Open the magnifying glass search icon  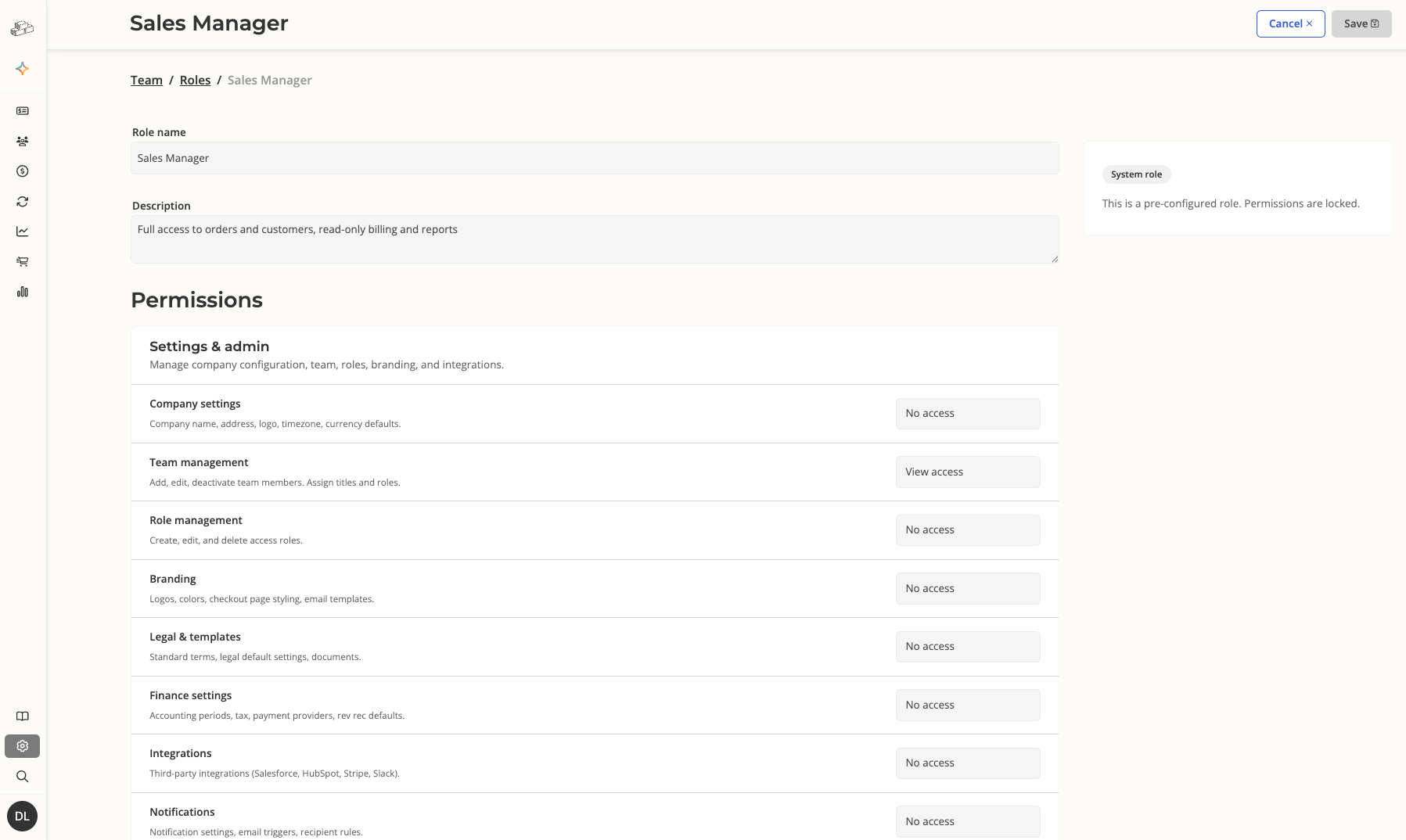click(x=23, y=777)
